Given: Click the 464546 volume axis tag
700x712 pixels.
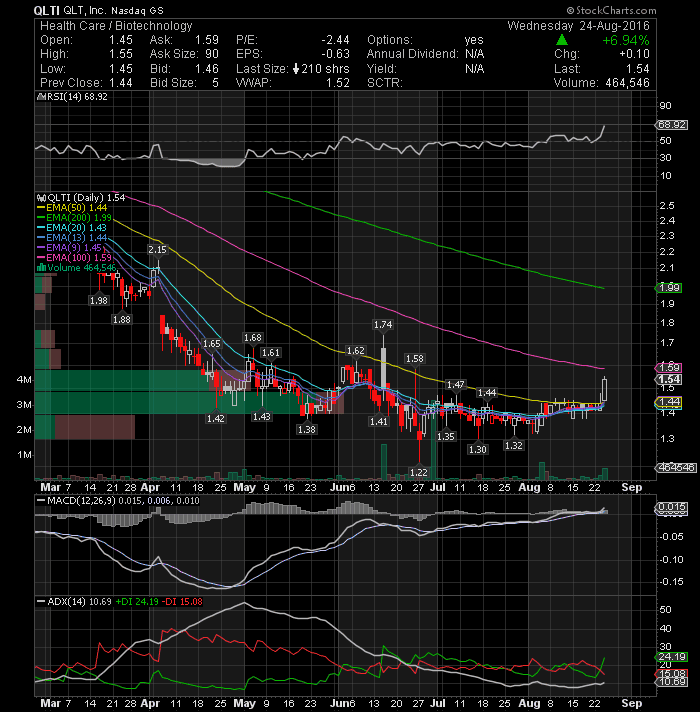Looking at the screenshot, I should (676, 467).
